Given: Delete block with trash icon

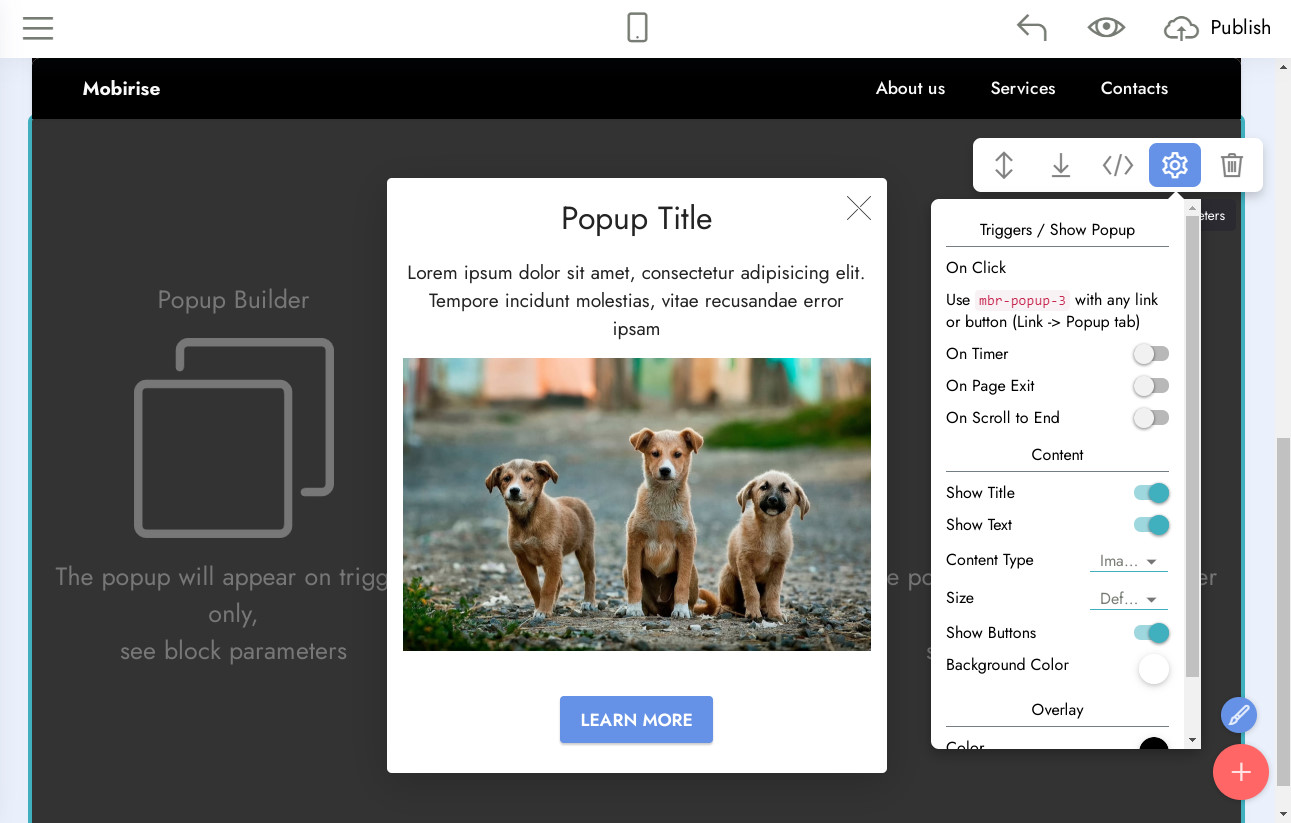Looking at the screenshot, I should pos(1232,165).
